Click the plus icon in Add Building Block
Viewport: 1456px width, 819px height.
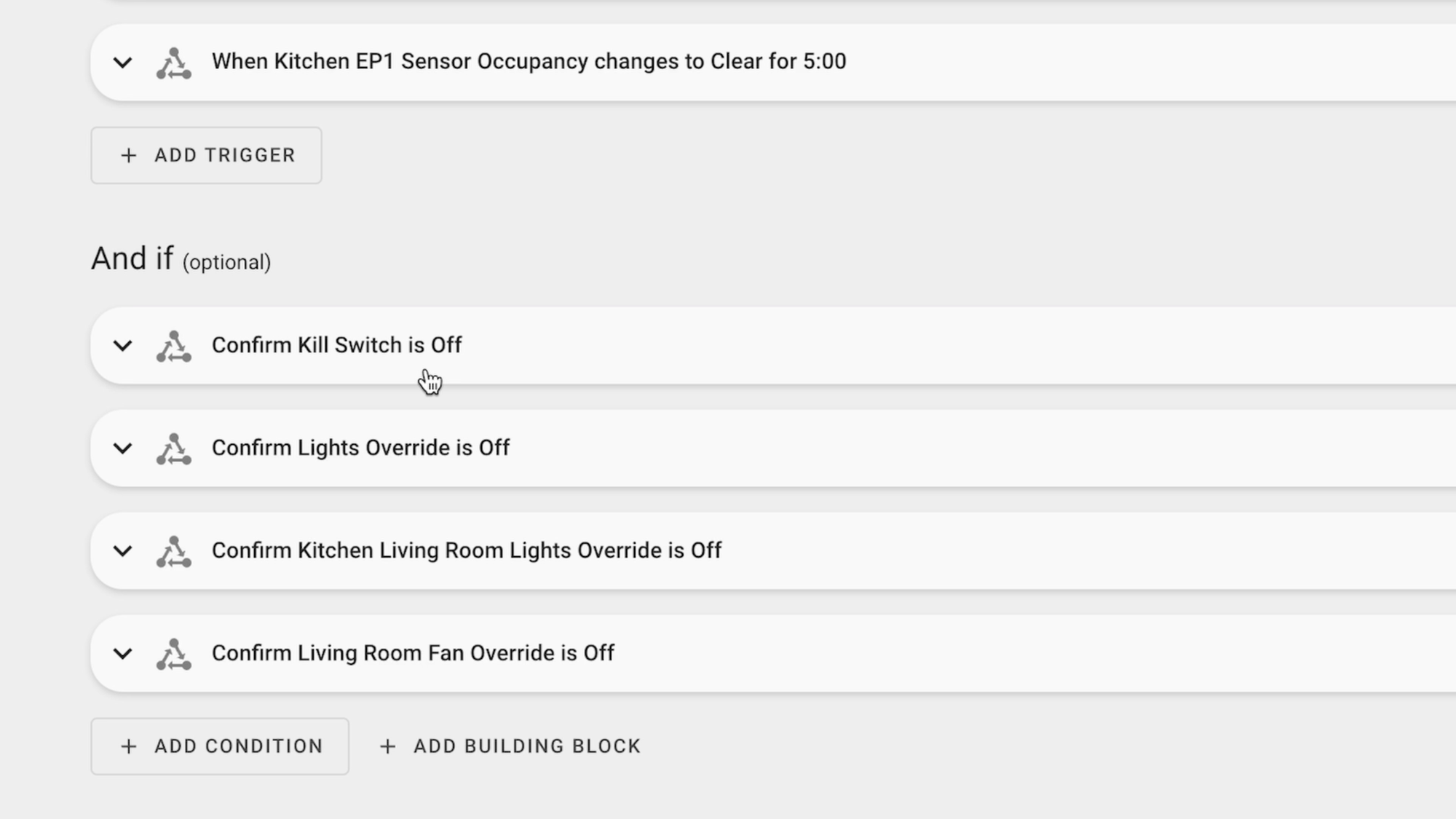click(388, 746)
